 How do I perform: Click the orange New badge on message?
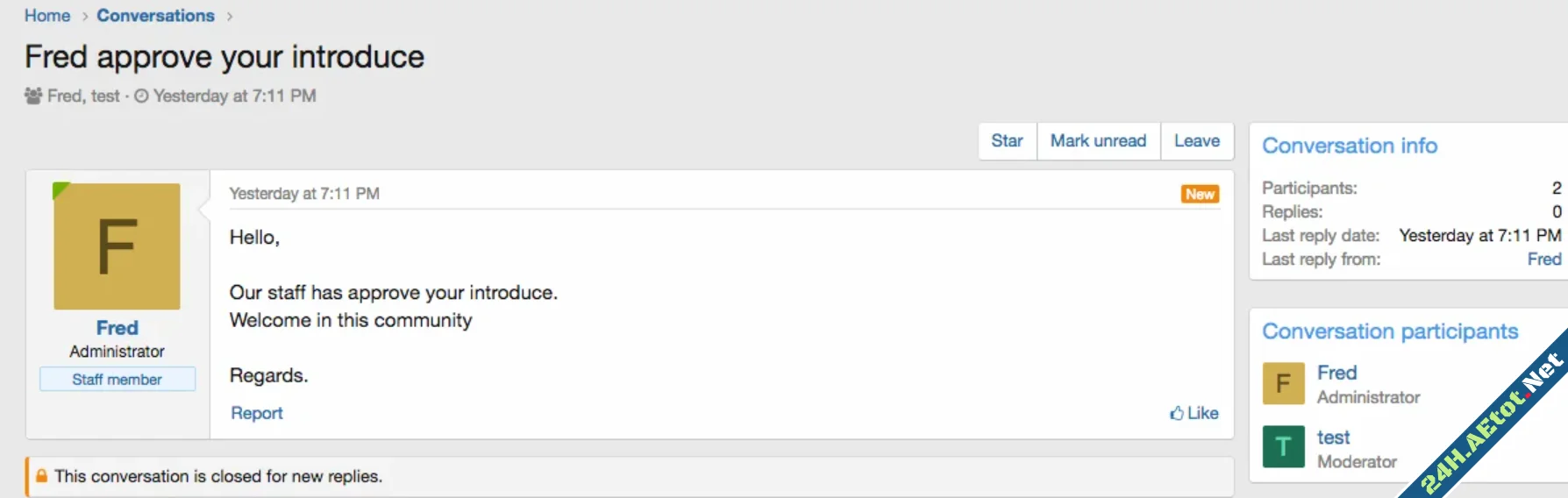point(1200,194)
